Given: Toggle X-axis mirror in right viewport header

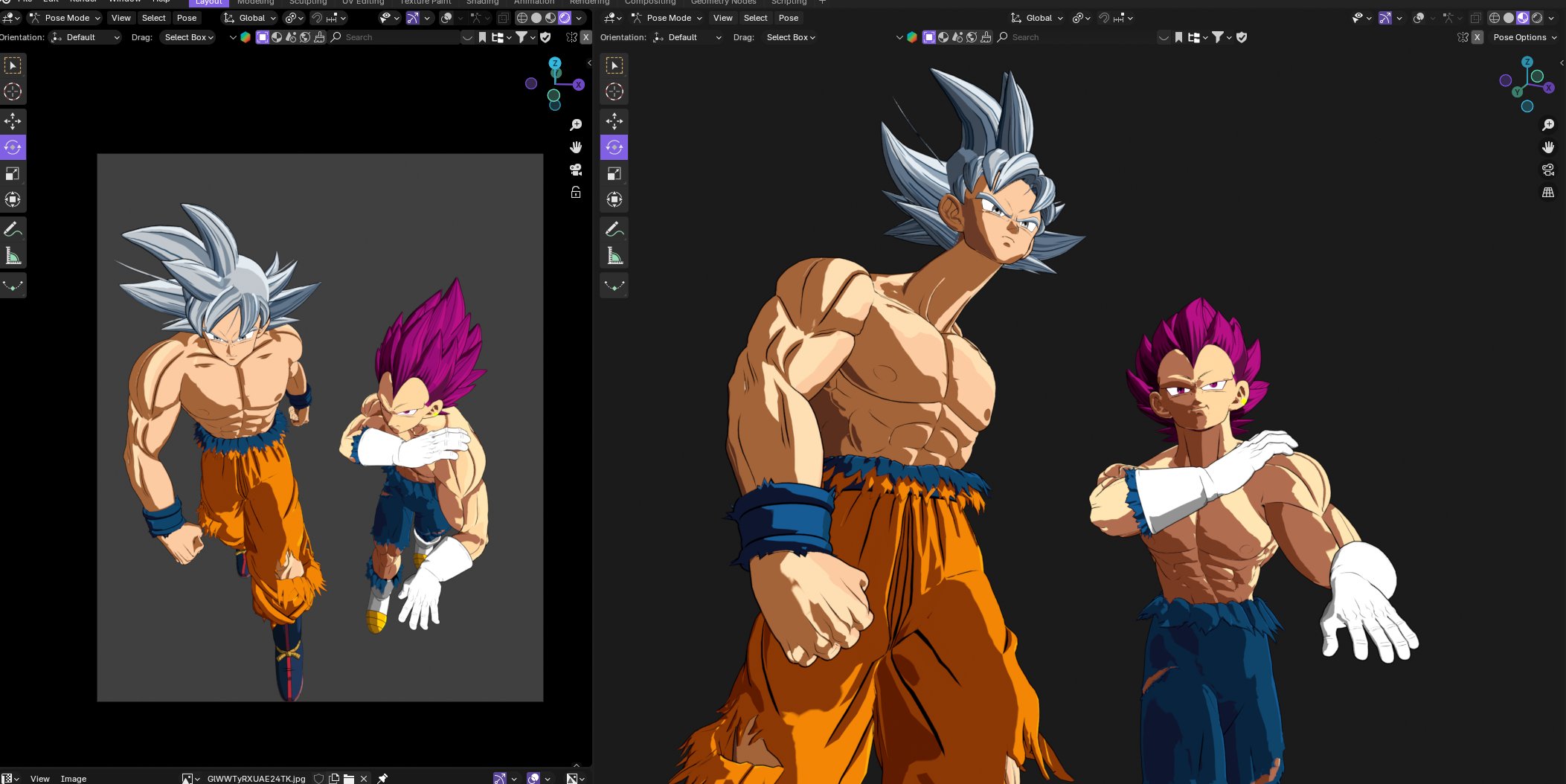Looking at the screenshot, I should click(x=1477, y=37).
